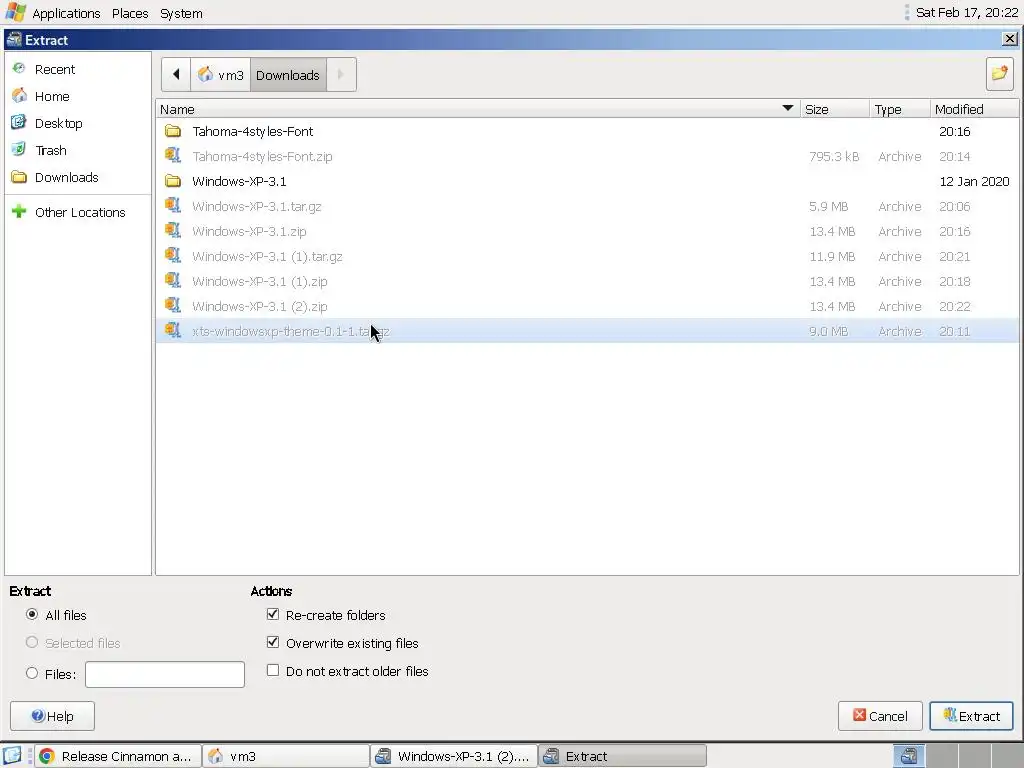Click the system tray archive icon
Screen dimensions: 1024x768
click(908, 756)
